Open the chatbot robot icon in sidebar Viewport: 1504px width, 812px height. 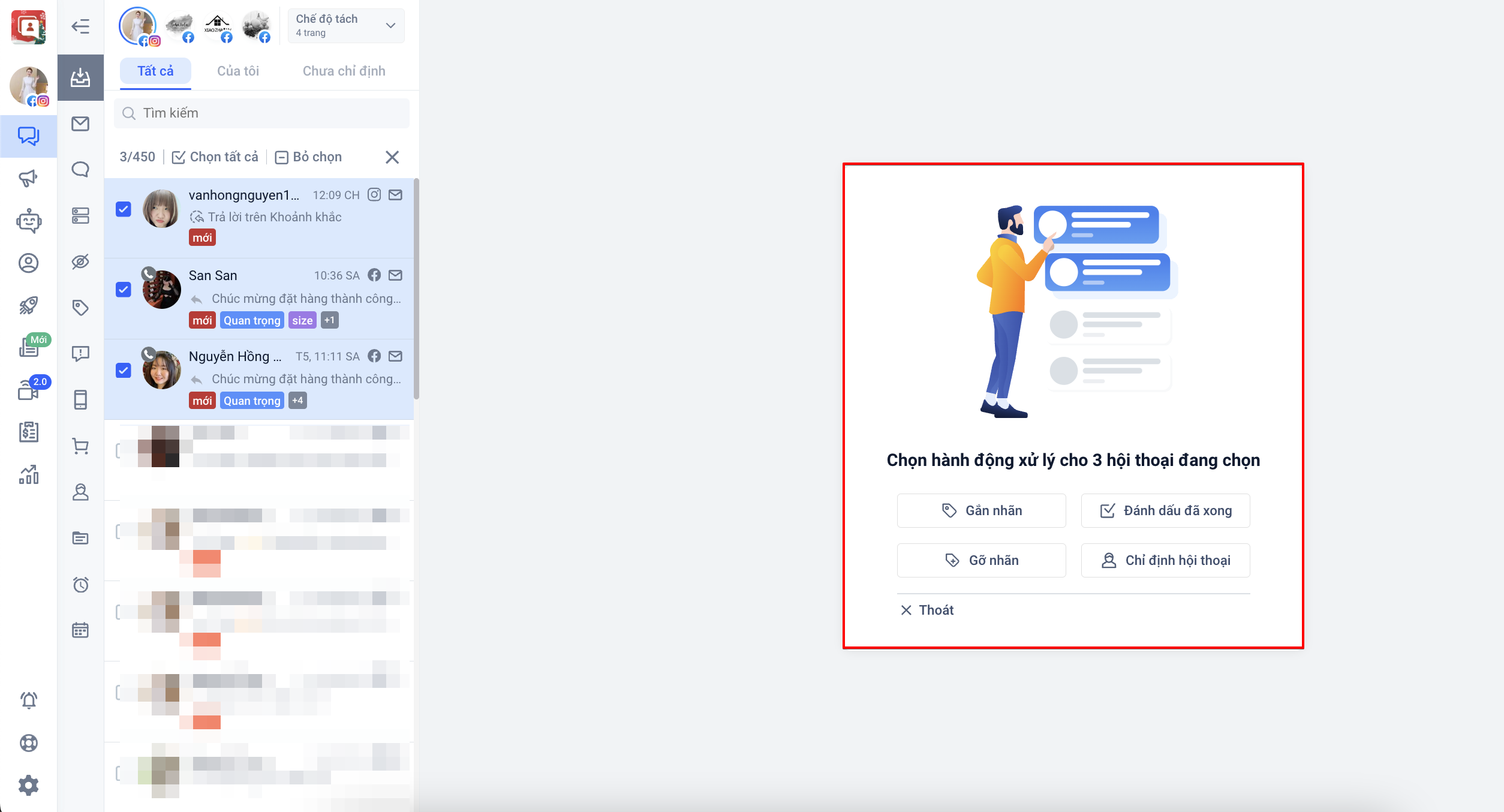point(28,221)
